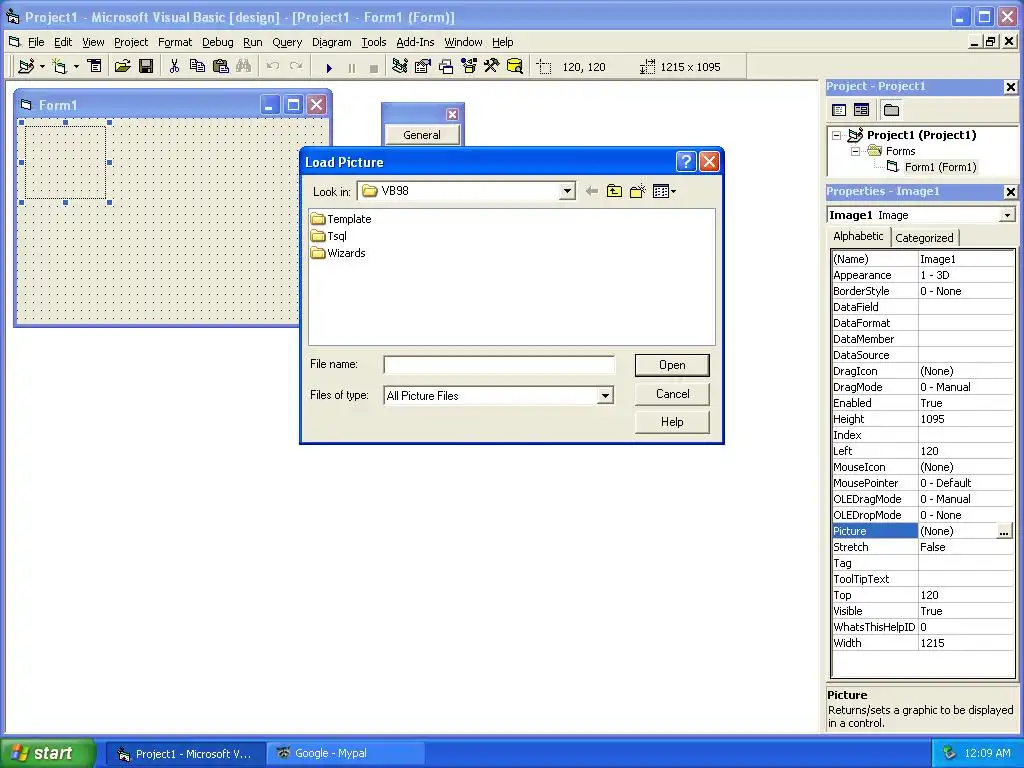This screenshot has height=768, width=1024.
Task: Click Up One Level folder icon
Action: [615, 191]
